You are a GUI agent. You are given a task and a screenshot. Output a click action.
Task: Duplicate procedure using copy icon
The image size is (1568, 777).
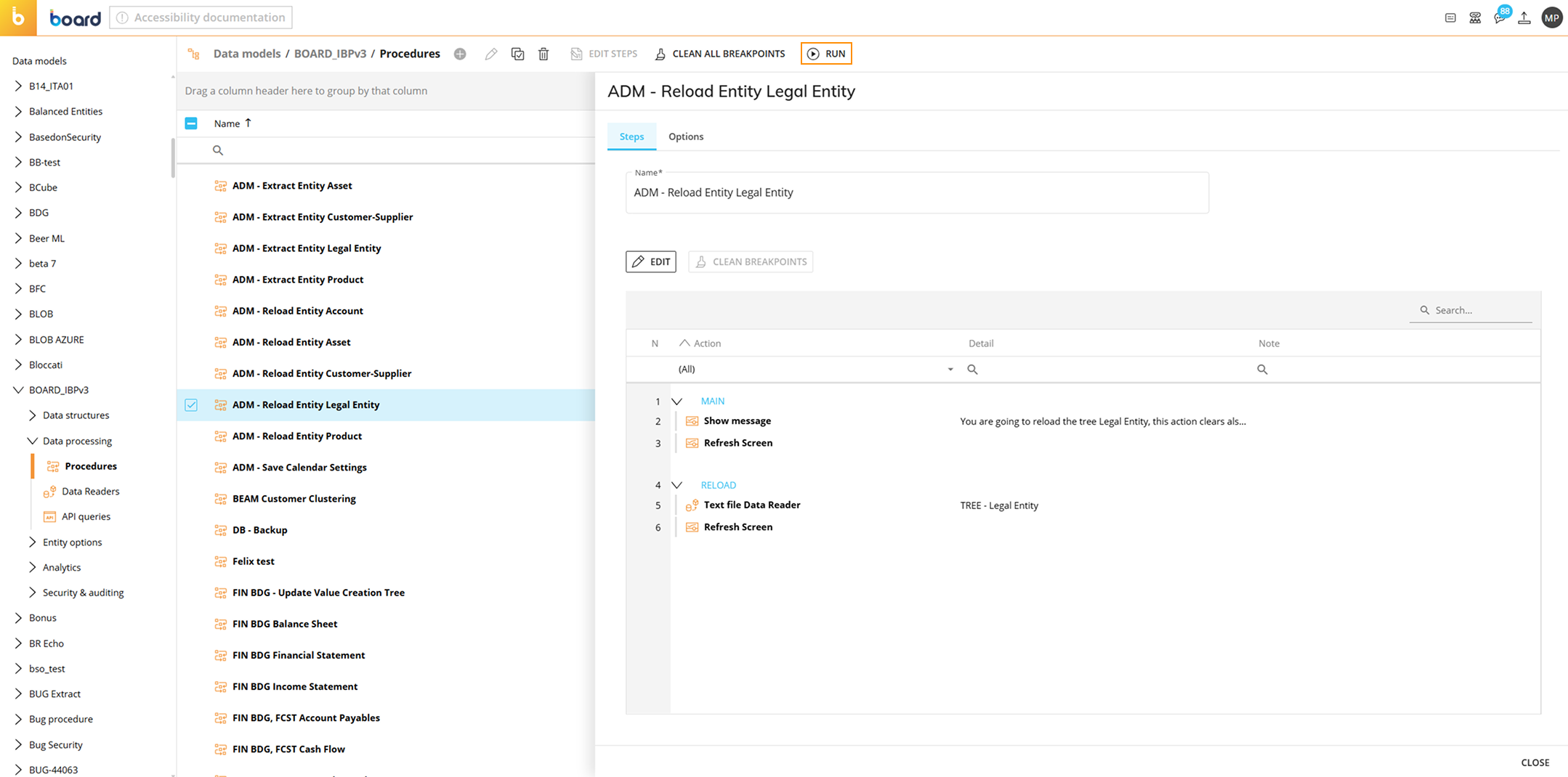517,54
